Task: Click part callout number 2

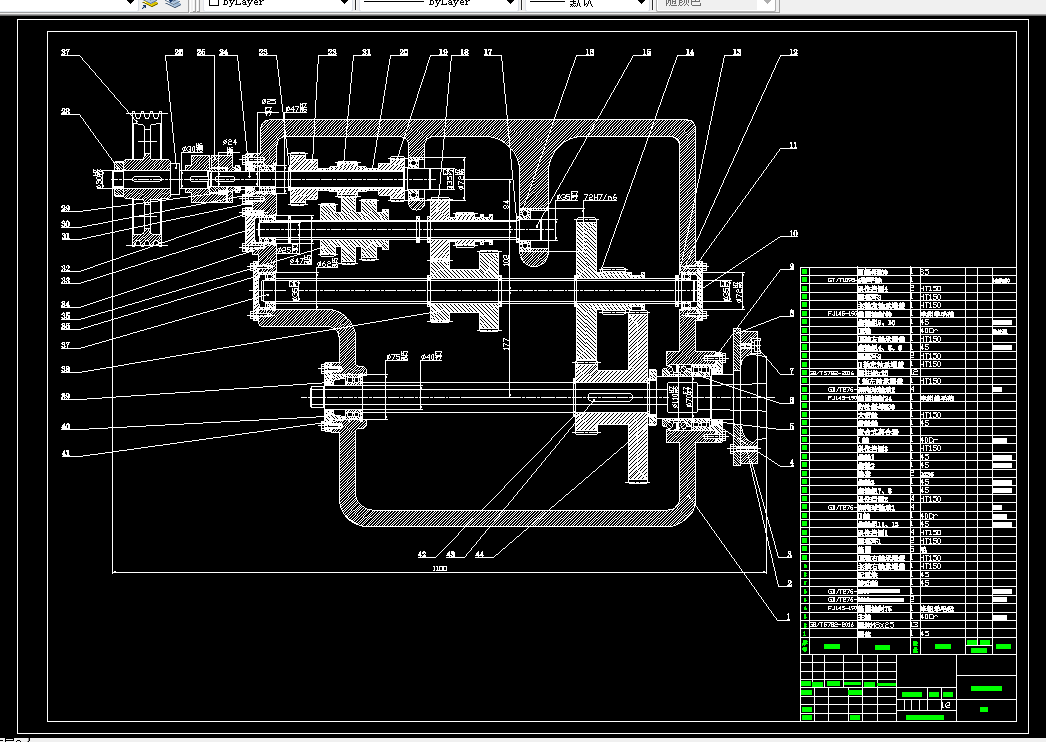Action: coord(789,583)
